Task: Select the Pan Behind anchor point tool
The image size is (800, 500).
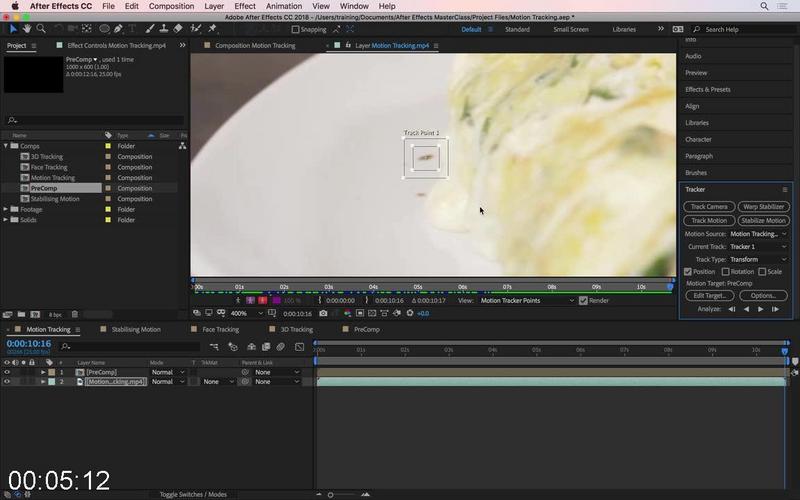Action: click(x=87, y=29)
